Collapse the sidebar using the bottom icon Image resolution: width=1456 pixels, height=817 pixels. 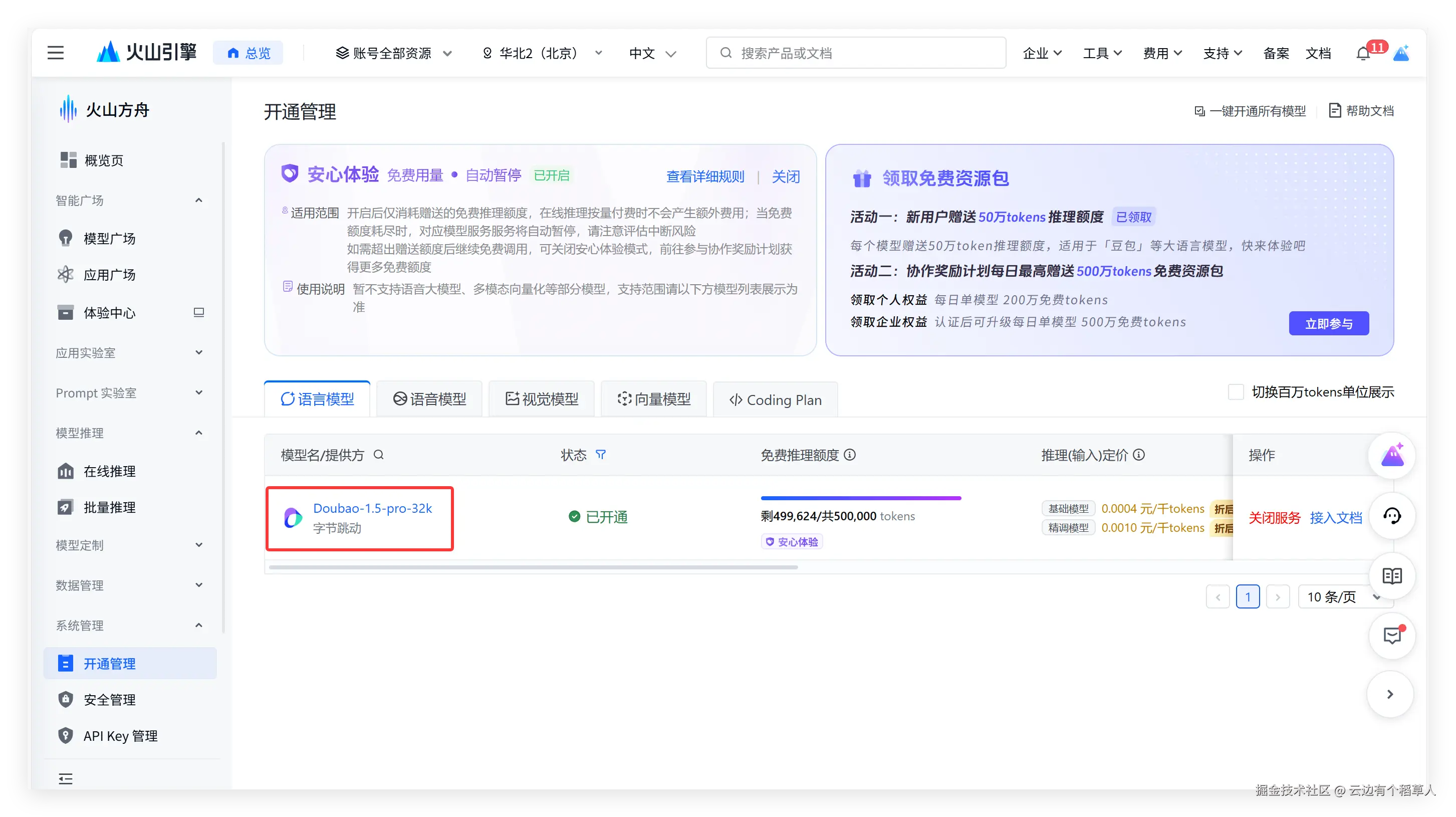pos(66,778)
